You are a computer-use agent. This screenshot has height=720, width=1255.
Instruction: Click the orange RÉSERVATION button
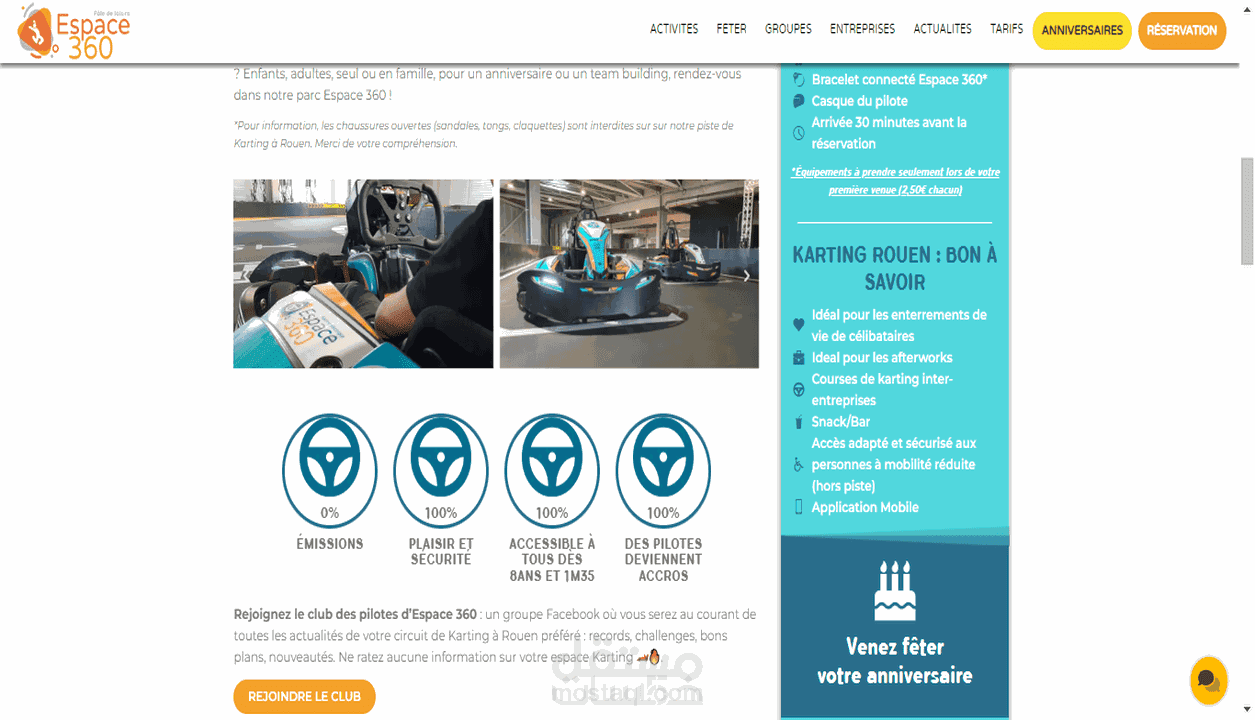[1182, 31]
